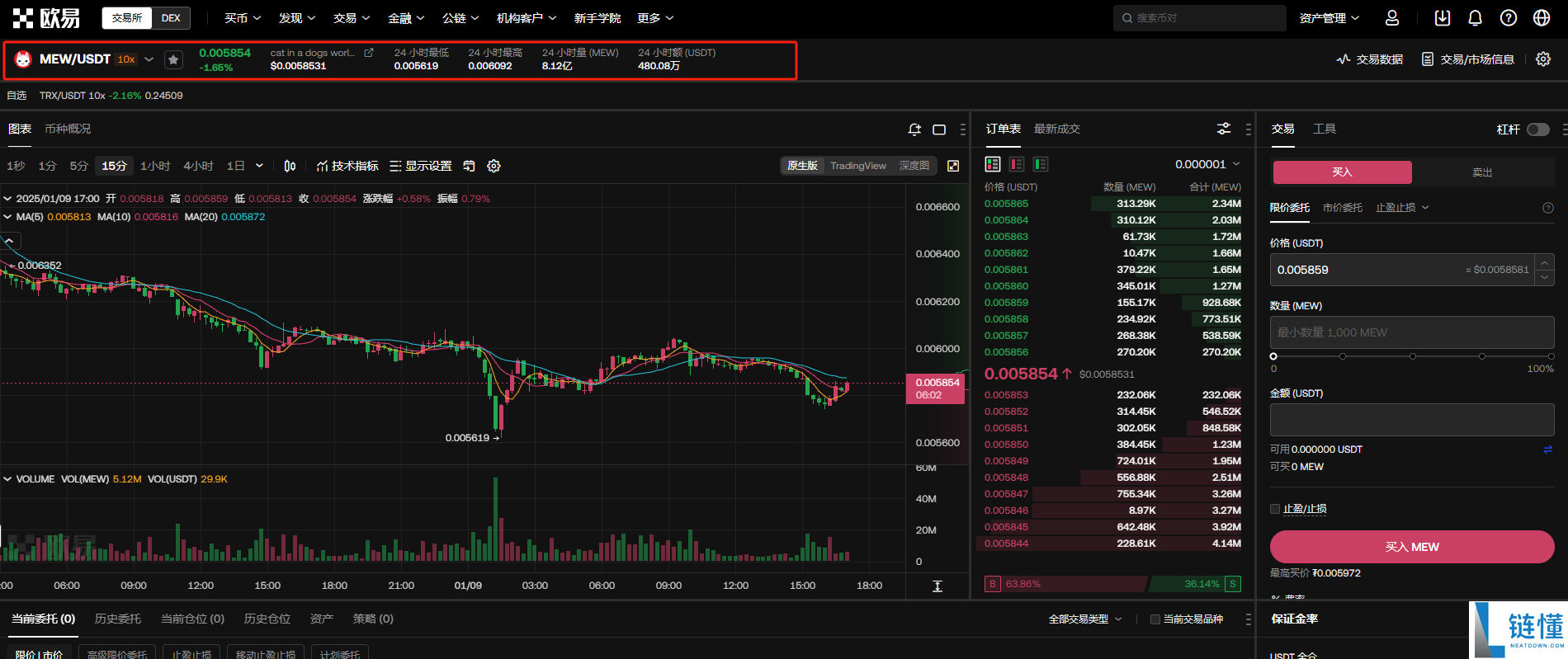Toggle the 杠杆 leverage switch
The height and width of the screenshot is (659, 1568).
click(1538, 129)
